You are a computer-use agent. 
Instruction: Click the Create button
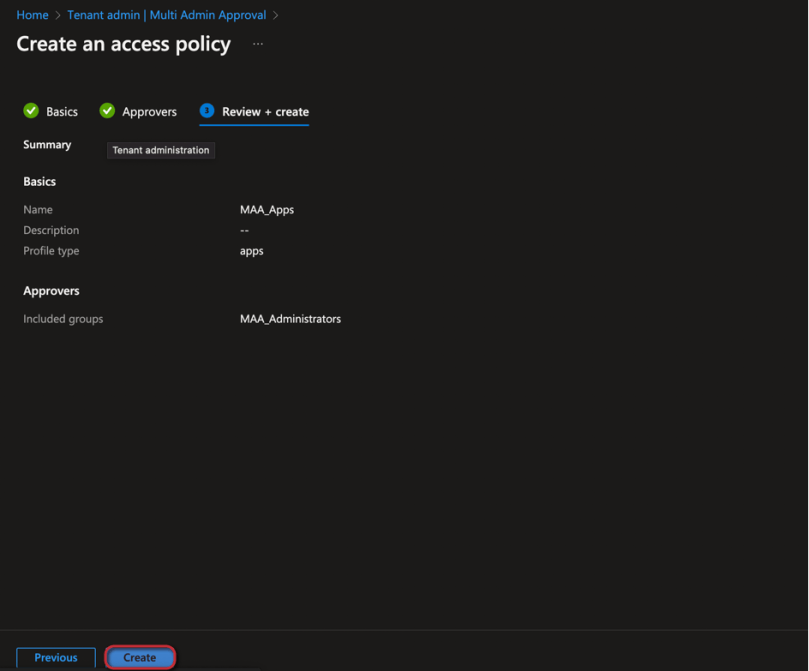139,657
